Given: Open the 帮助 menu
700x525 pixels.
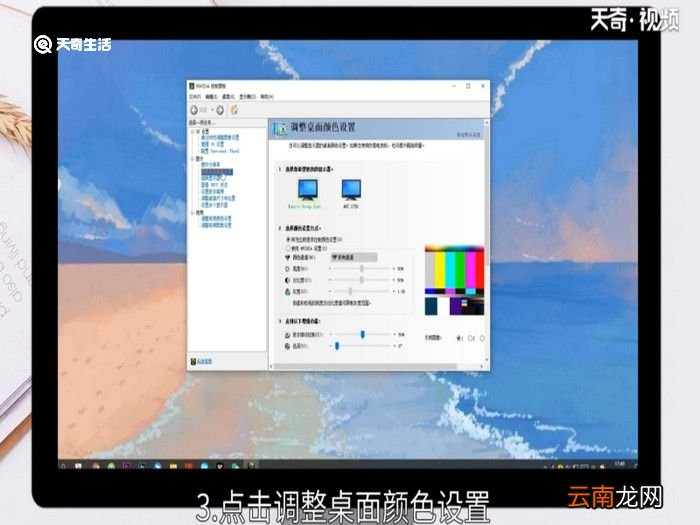Looking at the screenshot, I should [267, 97].
